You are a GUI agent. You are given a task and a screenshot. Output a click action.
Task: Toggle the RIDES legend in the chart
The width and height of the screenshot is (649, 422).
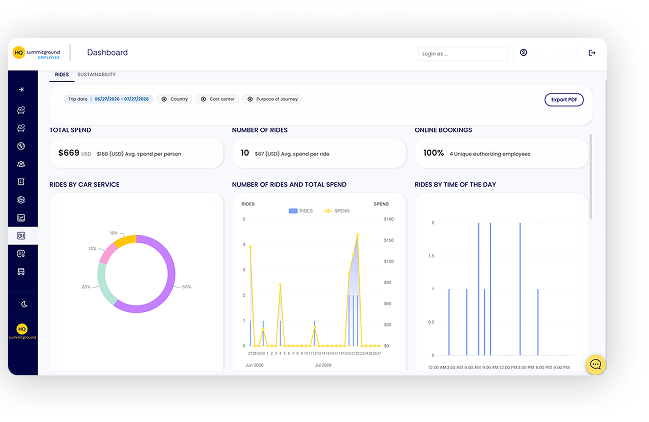pyautogui.click(x=301, y=211)
